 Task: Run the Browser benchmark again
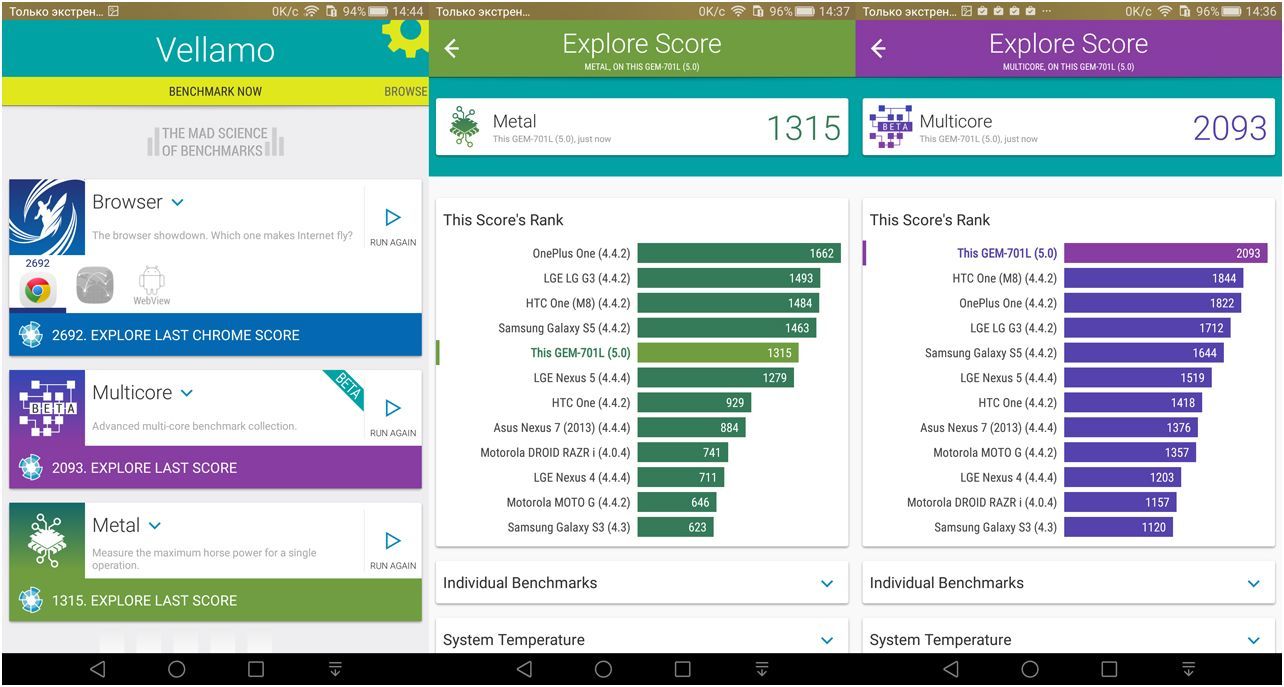392,226
